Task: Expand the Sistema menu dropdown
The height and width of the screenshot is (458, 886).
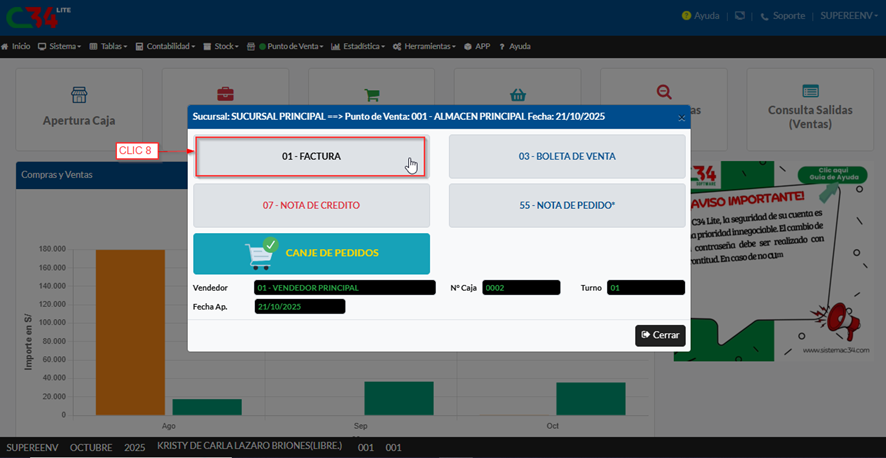Action: [x=59, y=47]
